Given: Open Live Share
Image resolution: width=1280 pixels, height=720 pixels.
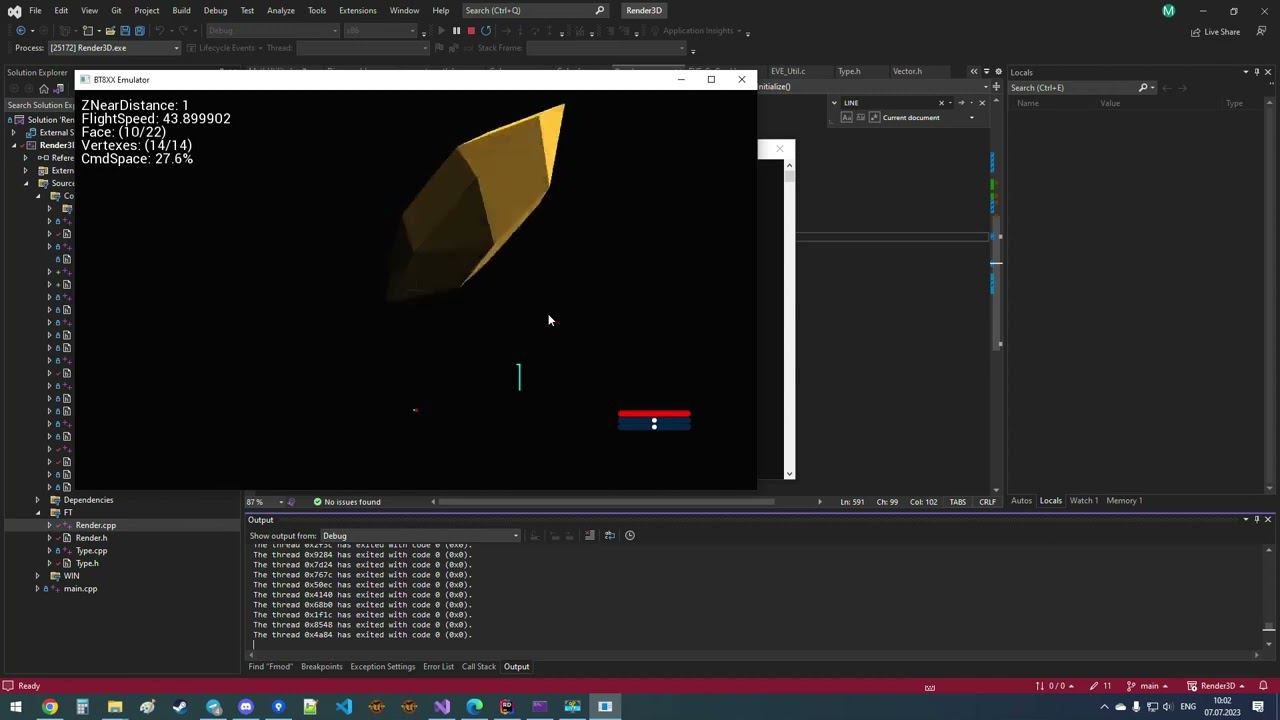Looking at the screenshot, I should tap(1215, 32).
